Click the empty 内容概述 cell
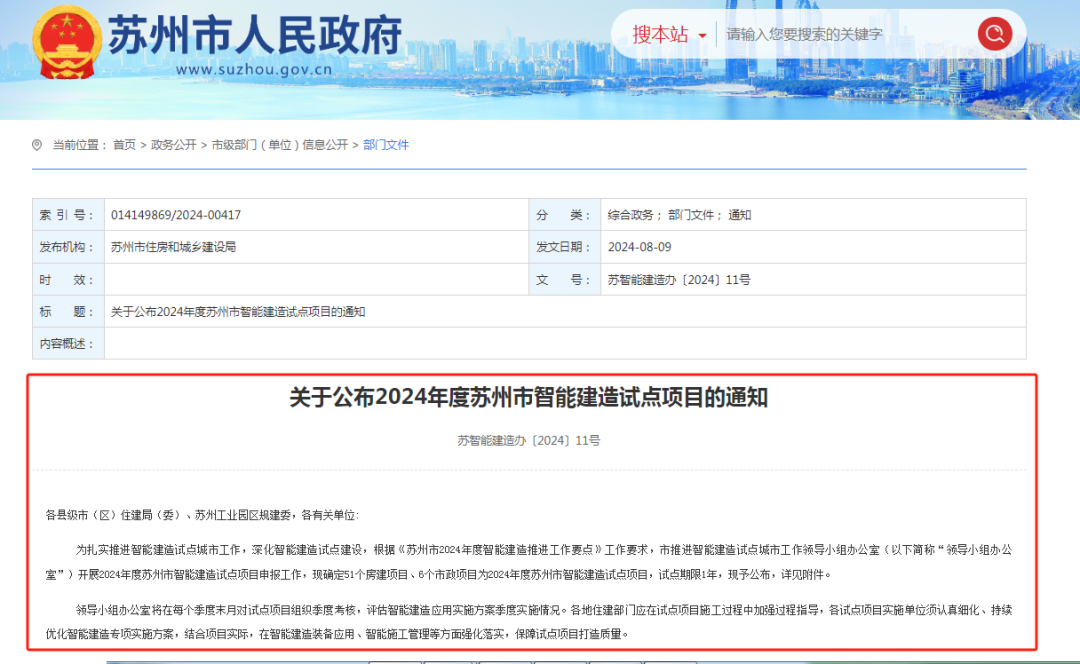This screenshot has width=1080, height=664. 564,344
